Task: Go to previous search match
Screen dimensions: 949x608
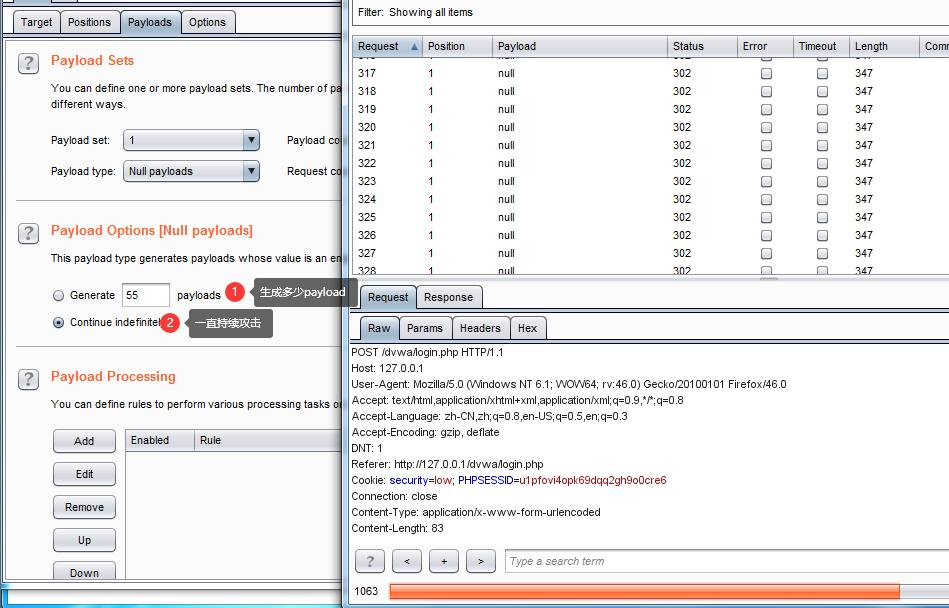Action: coord(407,561)
